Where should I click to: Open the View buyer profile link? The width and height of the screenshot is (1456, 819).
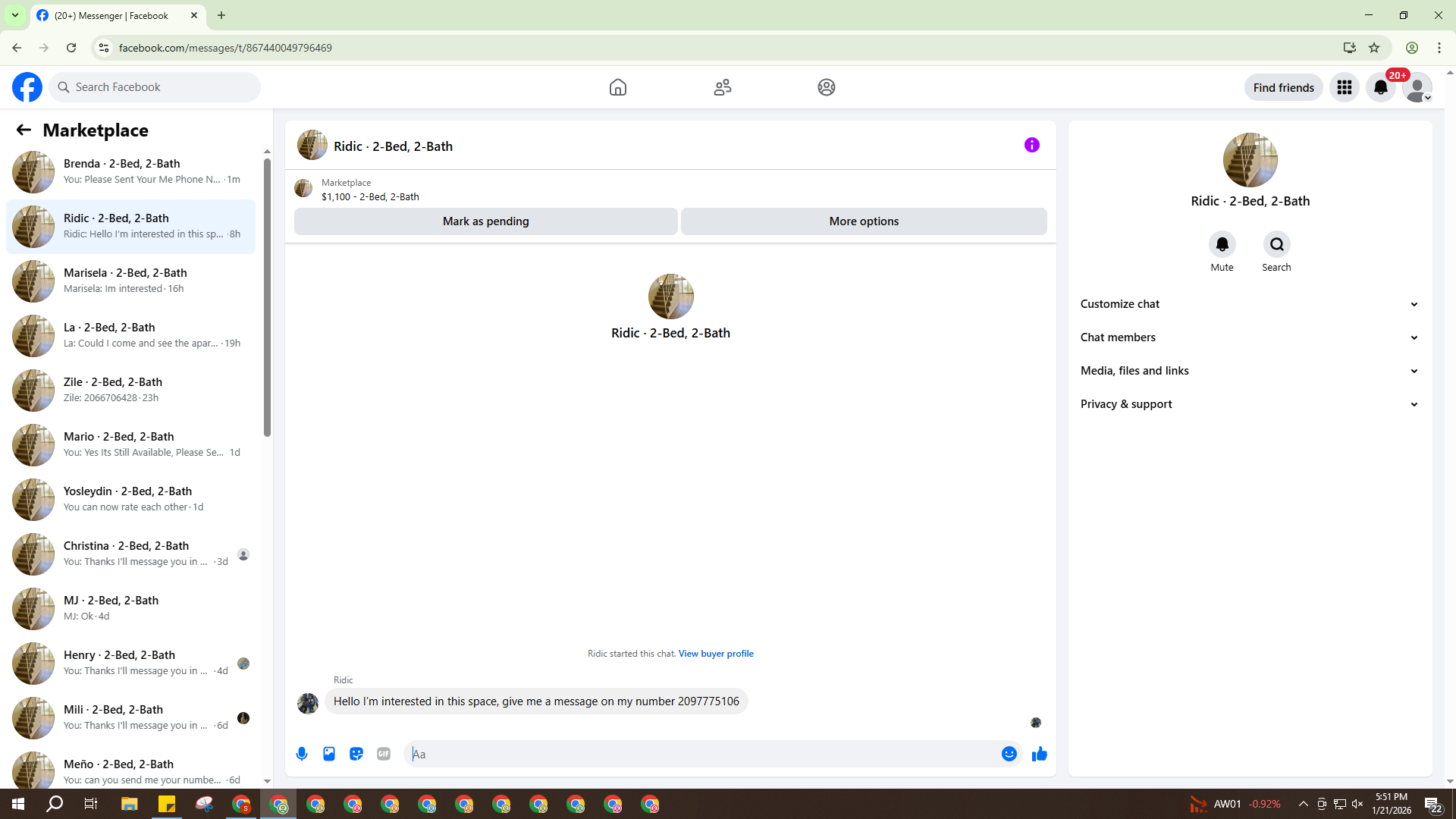715,654
